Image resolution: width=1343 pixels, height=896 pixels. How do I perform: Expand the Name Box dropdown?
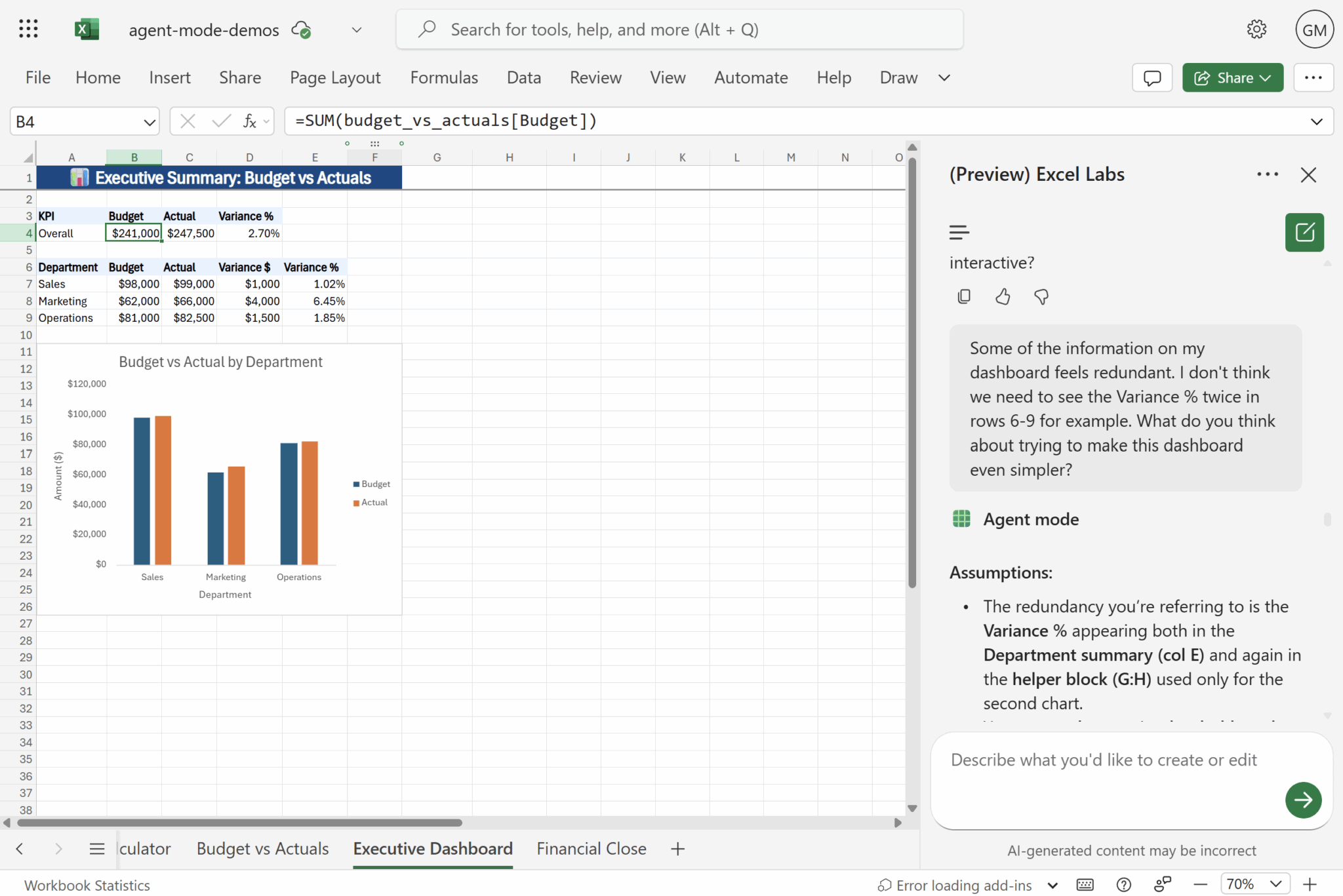(149, 122)
